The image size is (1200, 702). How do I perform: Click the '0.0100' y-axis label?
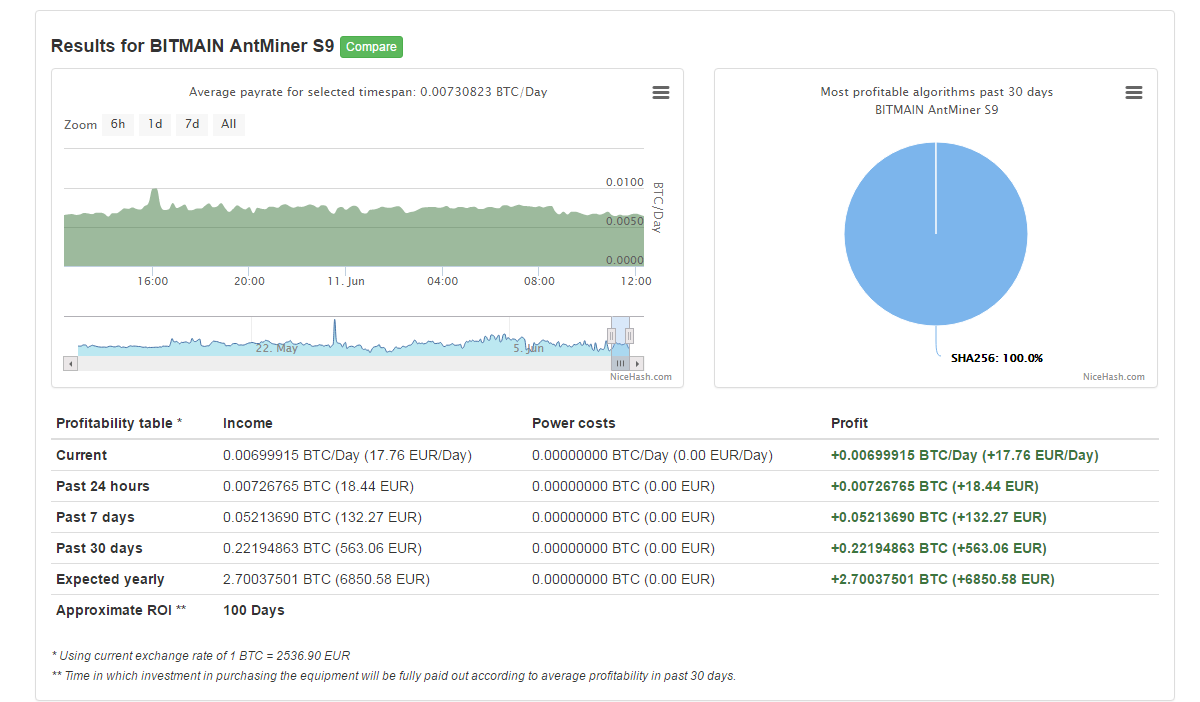pyautogui.click(x=625, y=182)
